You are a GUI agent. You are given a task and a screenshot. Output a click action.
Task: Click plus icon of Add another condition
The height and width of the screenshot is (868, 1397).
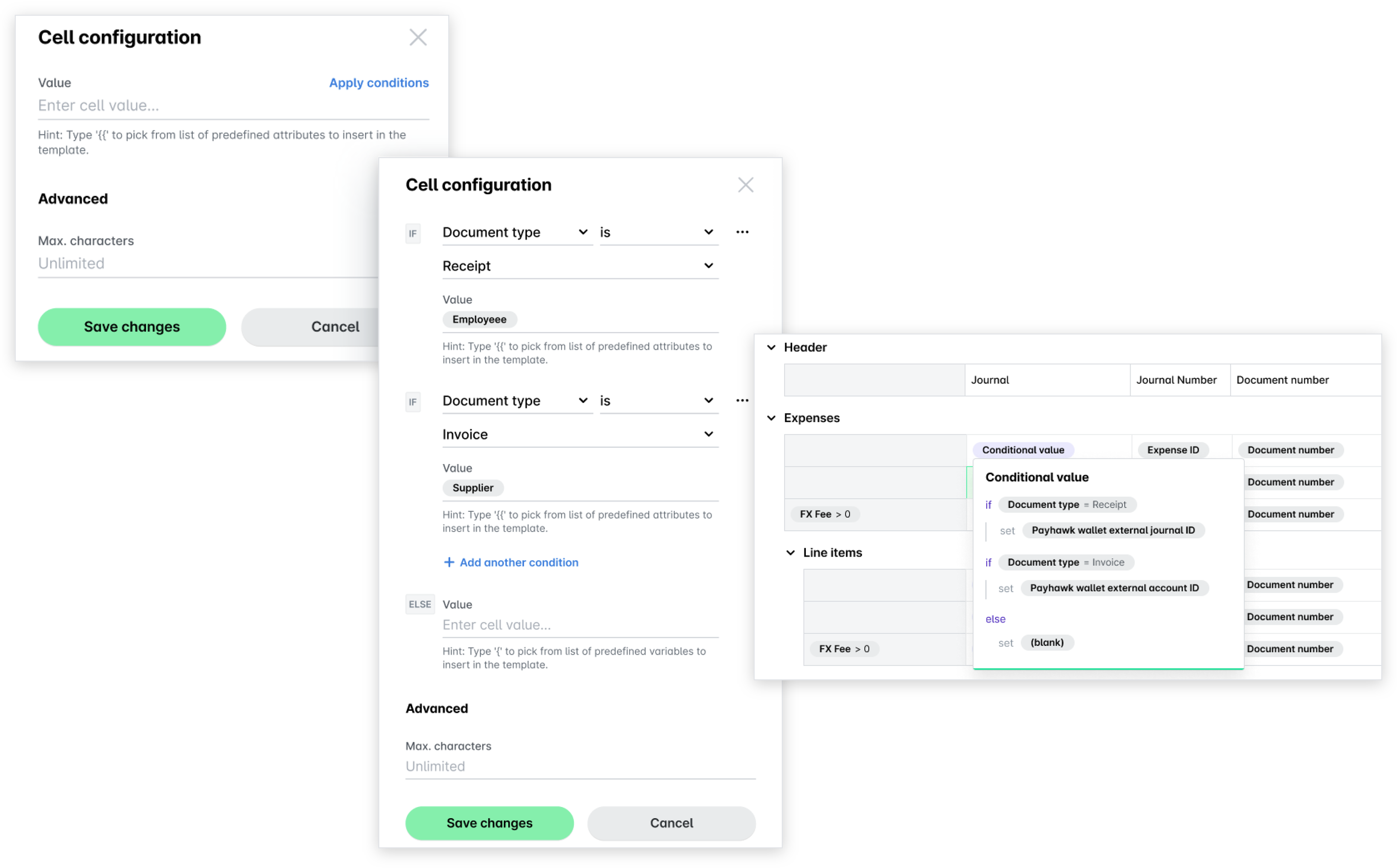tap(449, 562)
